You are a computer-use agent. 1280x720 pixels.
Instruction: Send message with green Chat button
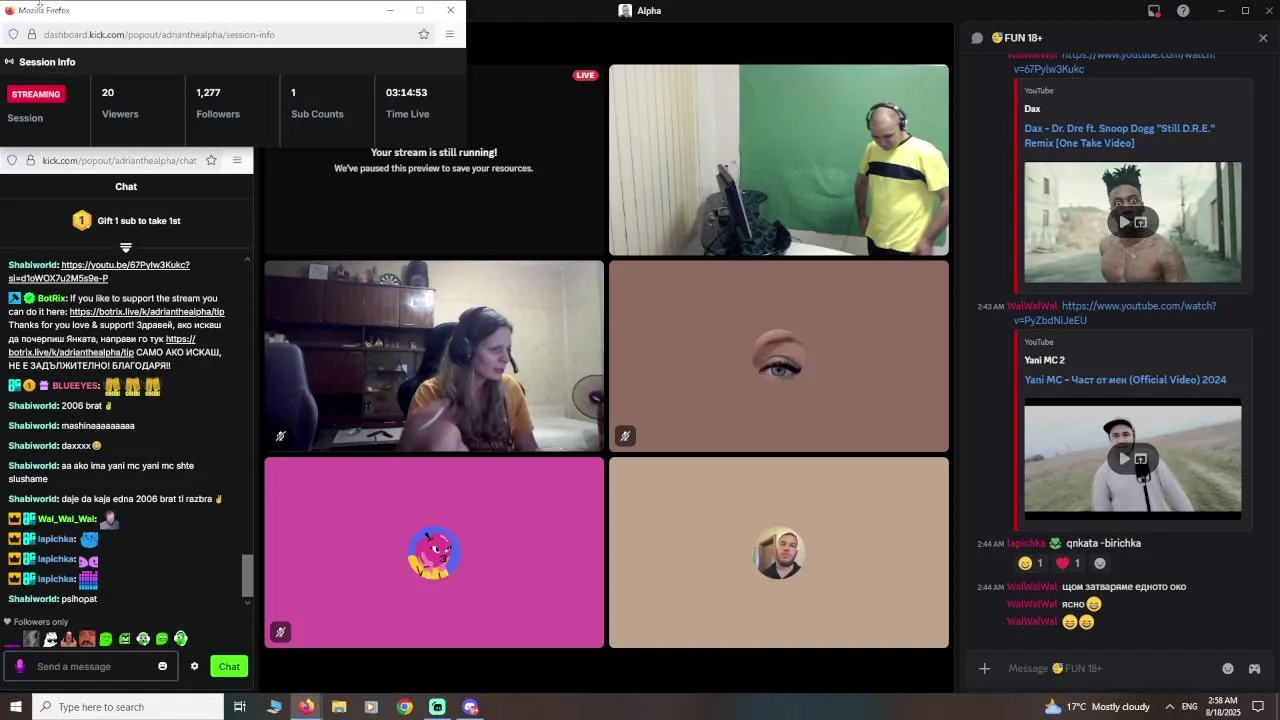[229, 666]
